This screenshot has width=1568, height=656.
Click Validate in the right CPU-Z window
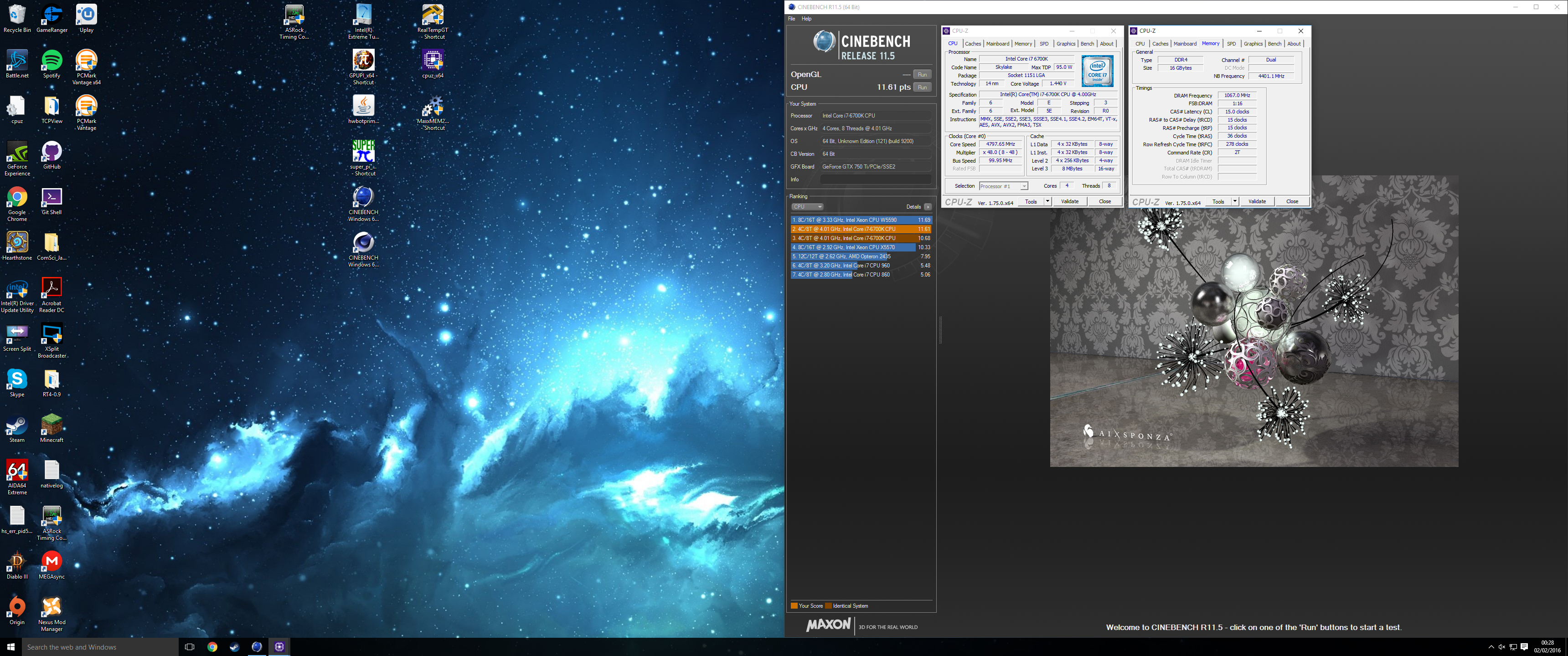(x=1257, y=201)
